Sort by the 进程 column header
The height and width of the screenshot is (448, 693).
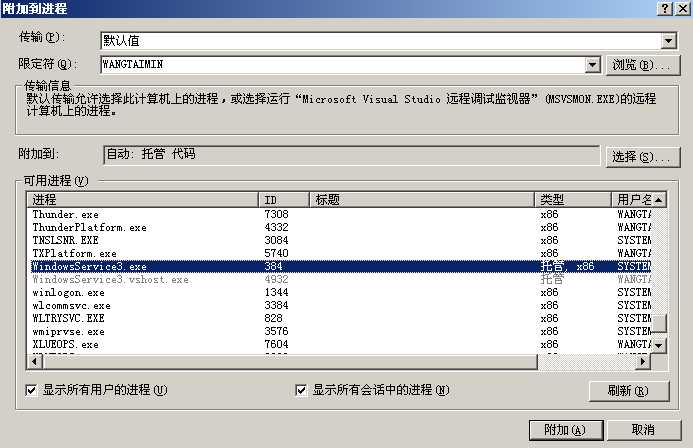143,200
